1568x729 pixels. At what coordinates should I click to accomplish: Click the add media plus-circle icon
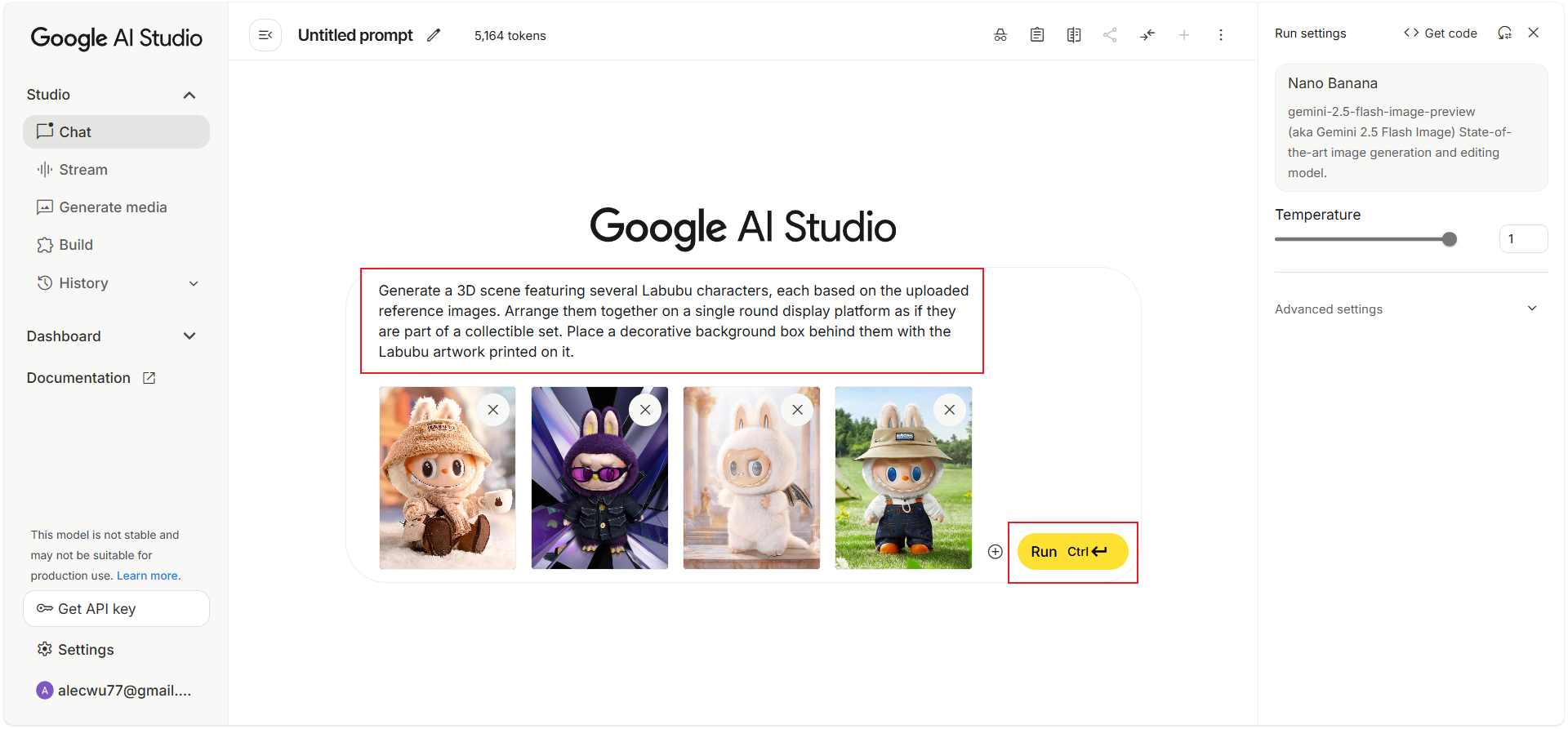pyautogui.click(x=995, y=552)
